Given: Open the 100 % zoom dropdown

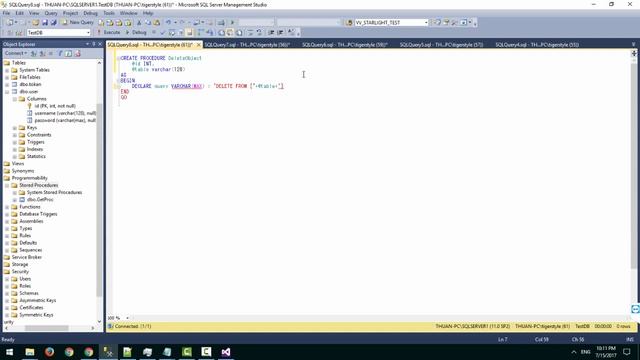Looking at the screenshot, I should [x=127, y=318].
